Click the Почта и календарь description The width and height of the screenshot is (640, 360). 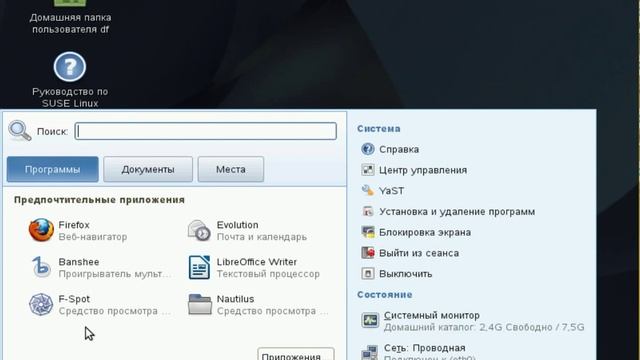pyautogui.click(x=262, y=237)
